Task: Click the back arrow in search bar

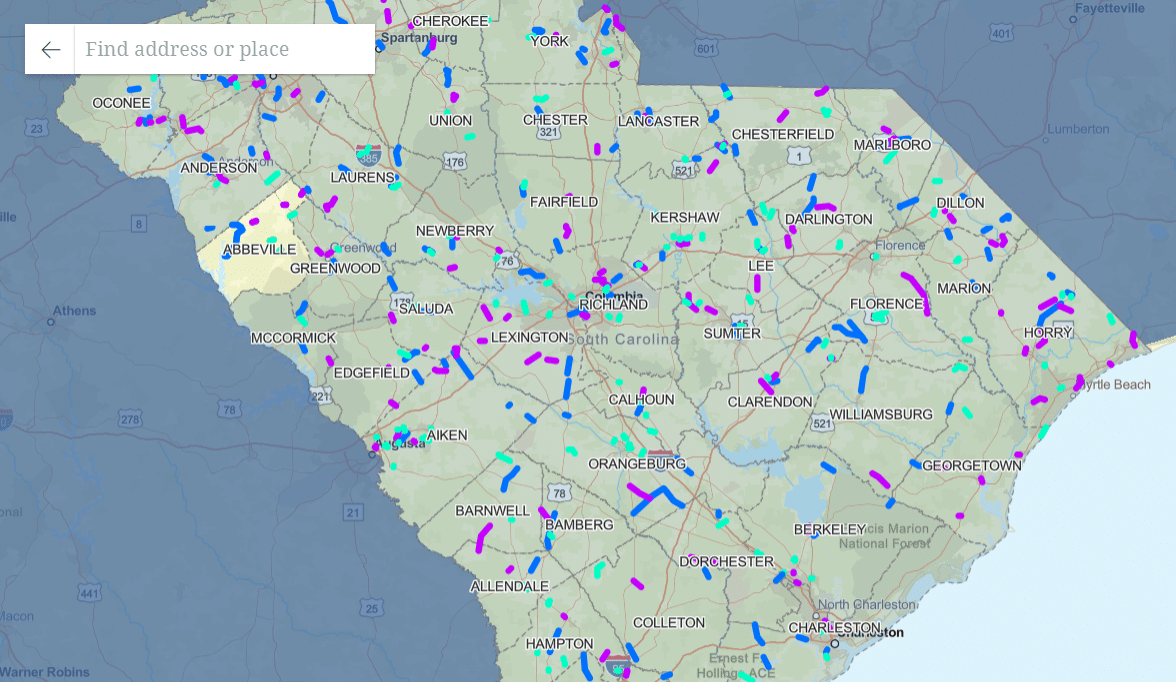Action: tap(50, 49)
